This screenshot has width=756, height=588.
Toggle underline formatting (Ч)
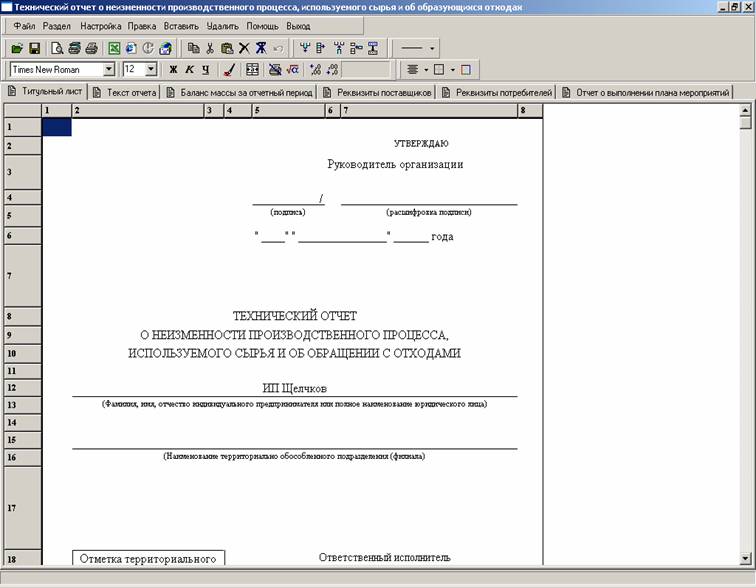pyautogui.click(x=205, y=70)
